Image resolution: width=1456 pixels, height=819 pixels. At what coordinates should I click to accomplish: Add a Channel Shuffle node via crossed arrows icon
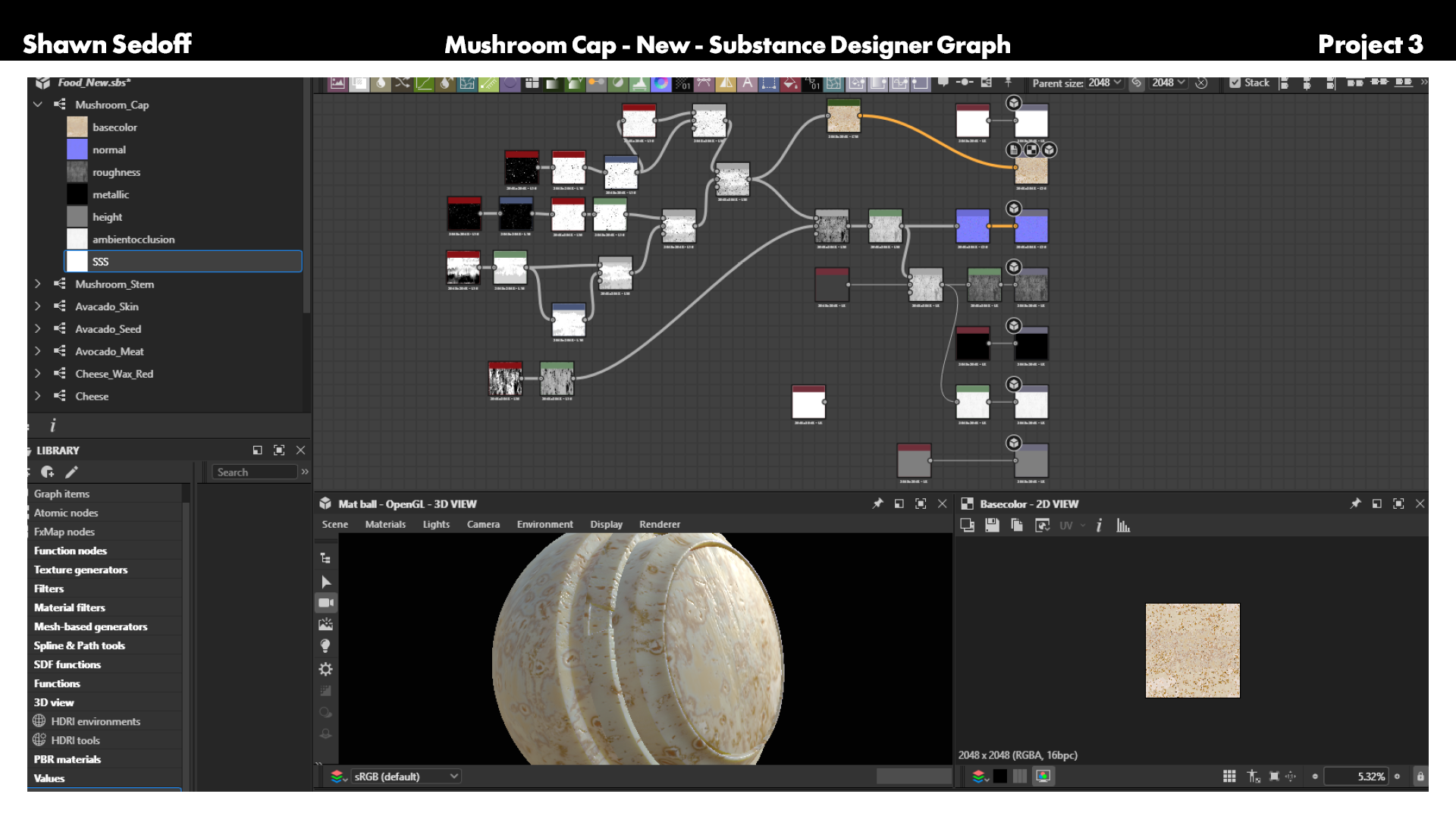[x=402, y=83]
